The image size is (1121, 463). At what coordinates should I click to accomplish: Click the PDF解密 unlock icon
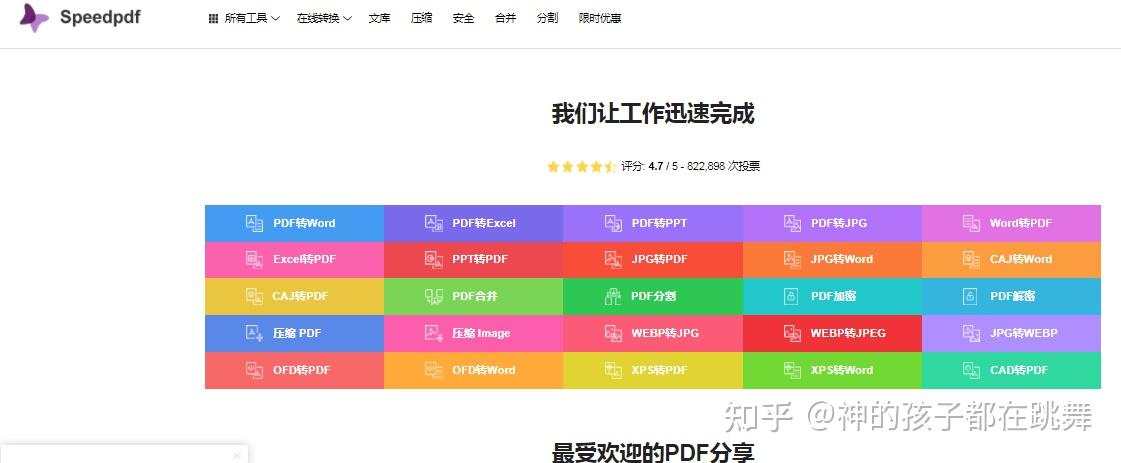pos(969,296)
